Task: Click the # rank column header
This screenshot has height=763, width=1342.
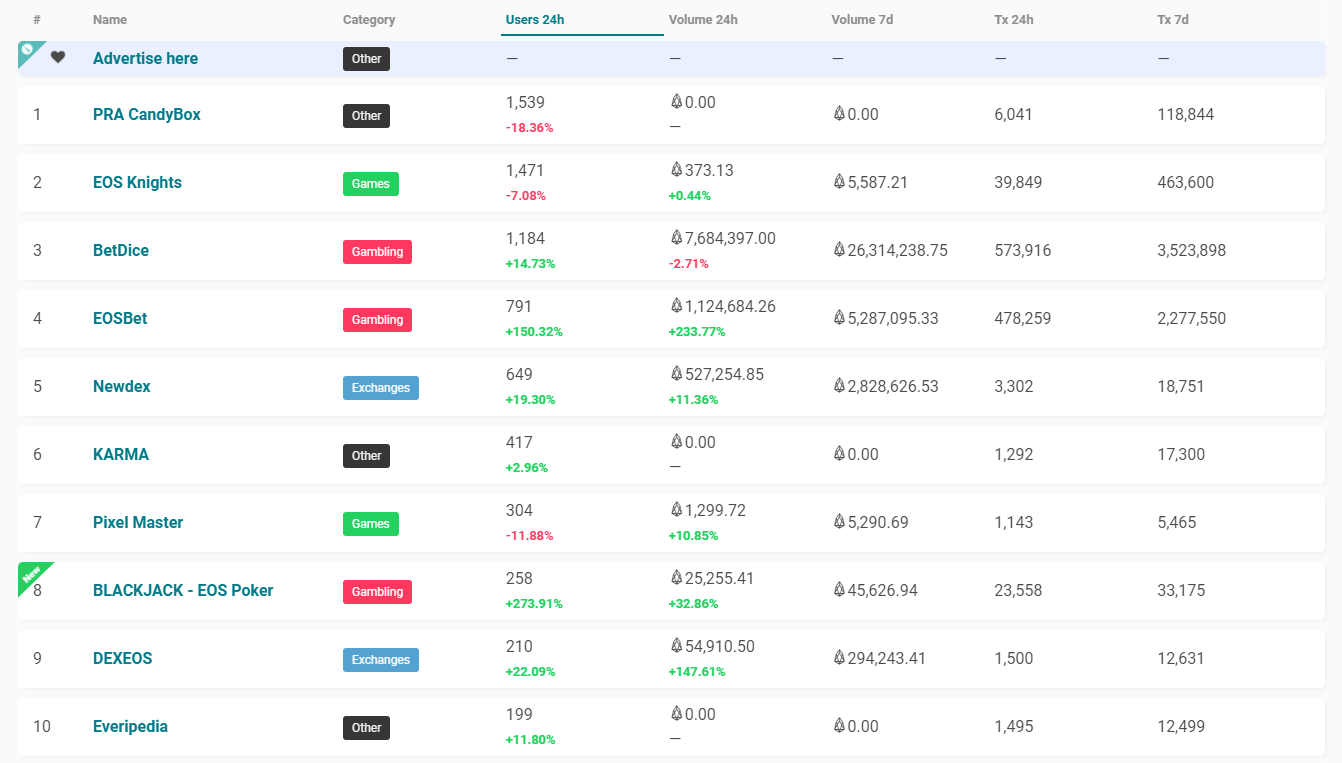Action: tap(36, 20)
